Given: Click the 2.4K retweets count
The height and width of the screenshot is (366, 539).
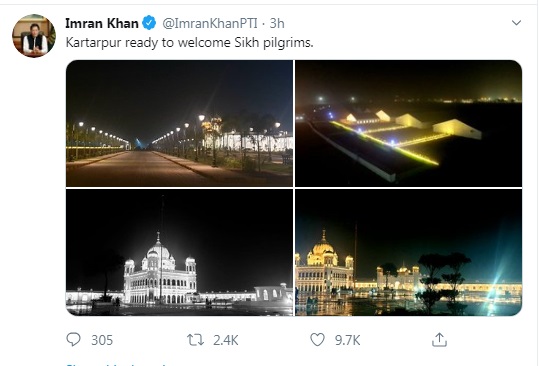Looking at the screenshot, I should click(226, 340).
